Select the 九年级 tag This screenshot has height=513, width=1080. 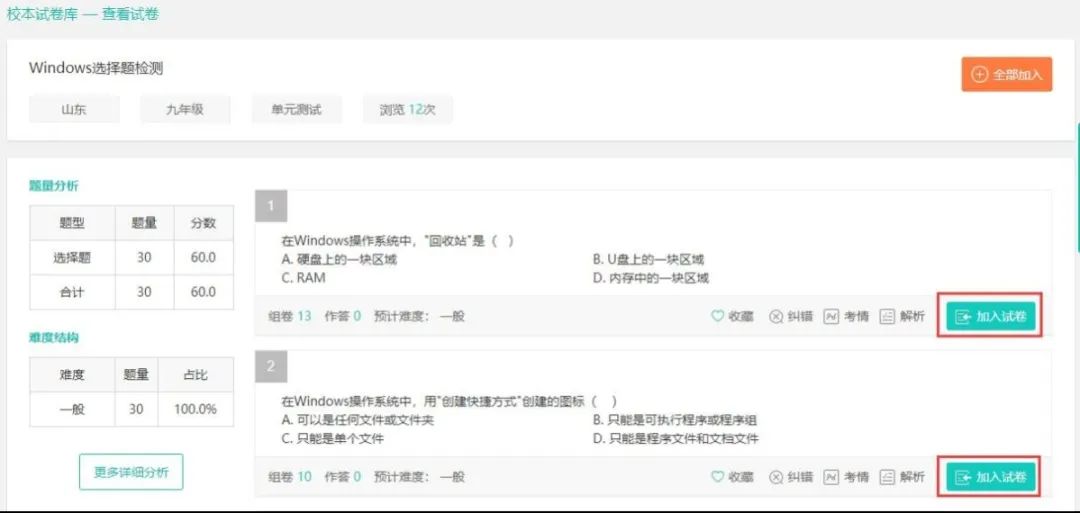point(185,109)
